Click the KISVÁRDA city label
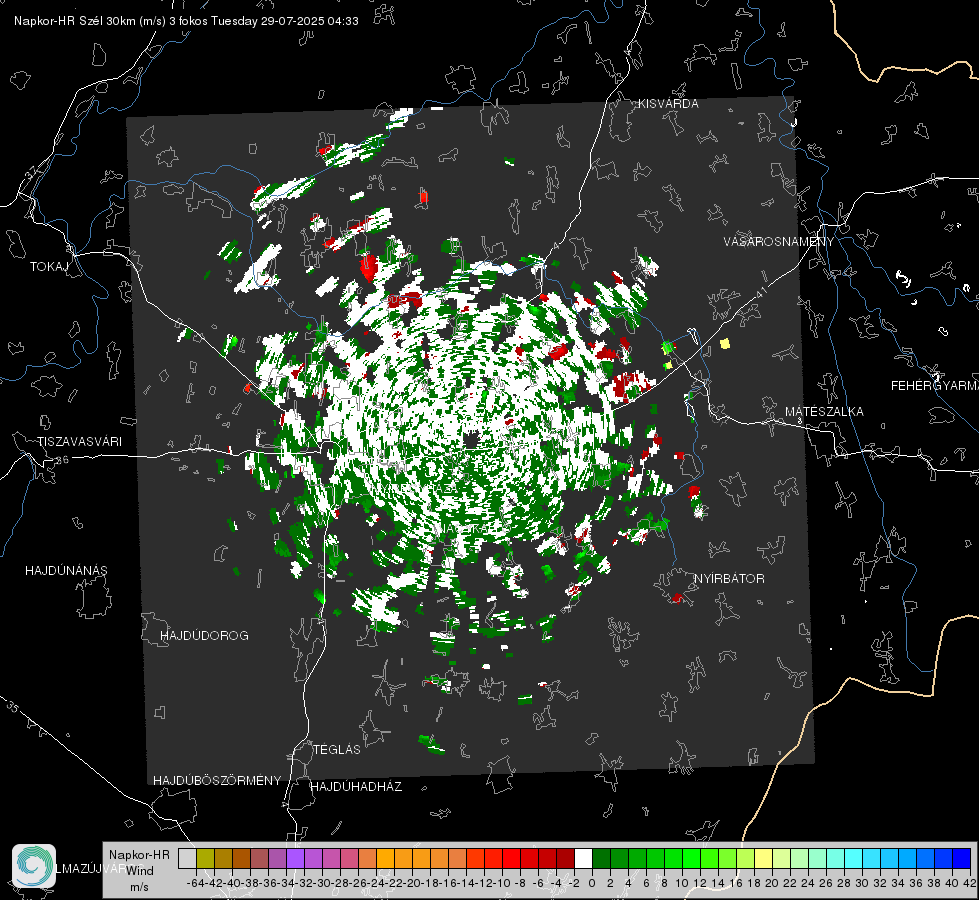979x900 pixels. point(668,104)
